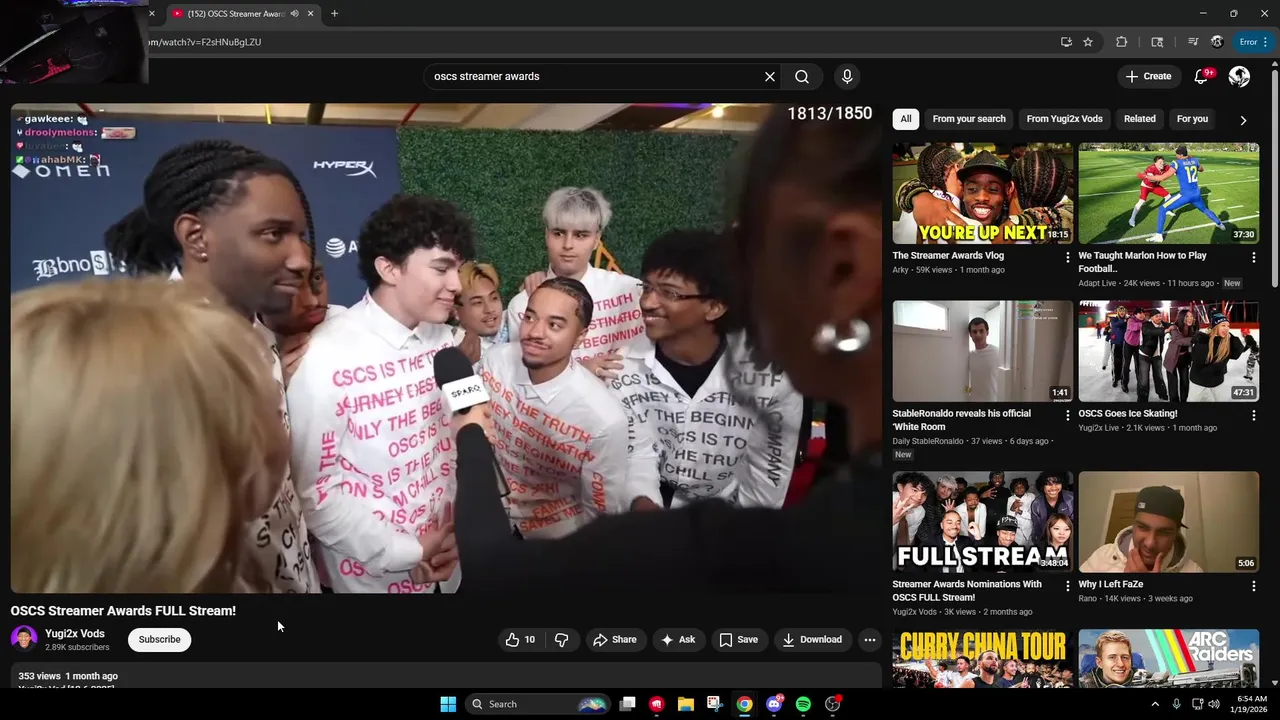The width and height of the screenshot is (1280, 720).
Task: Open the more actions menu below the video
Action: click(x=870, y=640)
